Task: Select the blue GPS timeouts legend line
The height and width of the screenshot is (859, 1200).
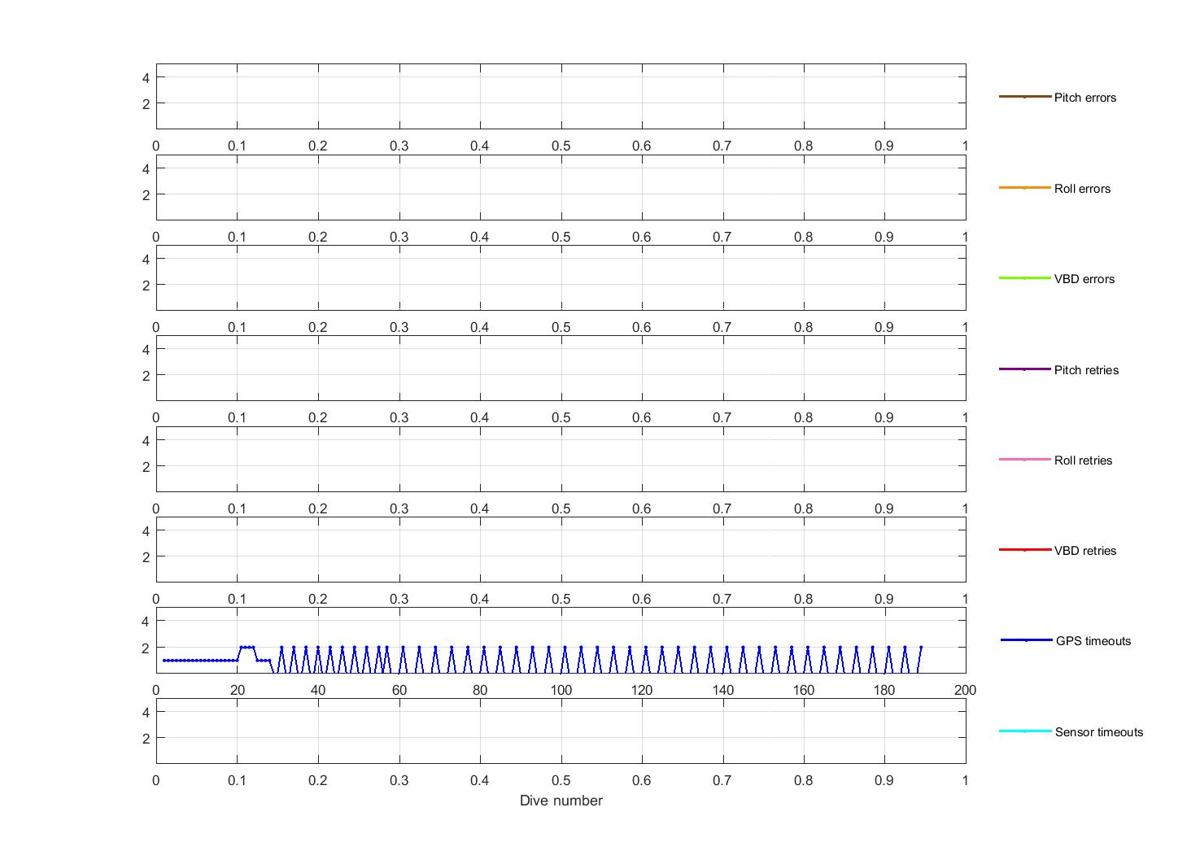Action: [1026, 640]
